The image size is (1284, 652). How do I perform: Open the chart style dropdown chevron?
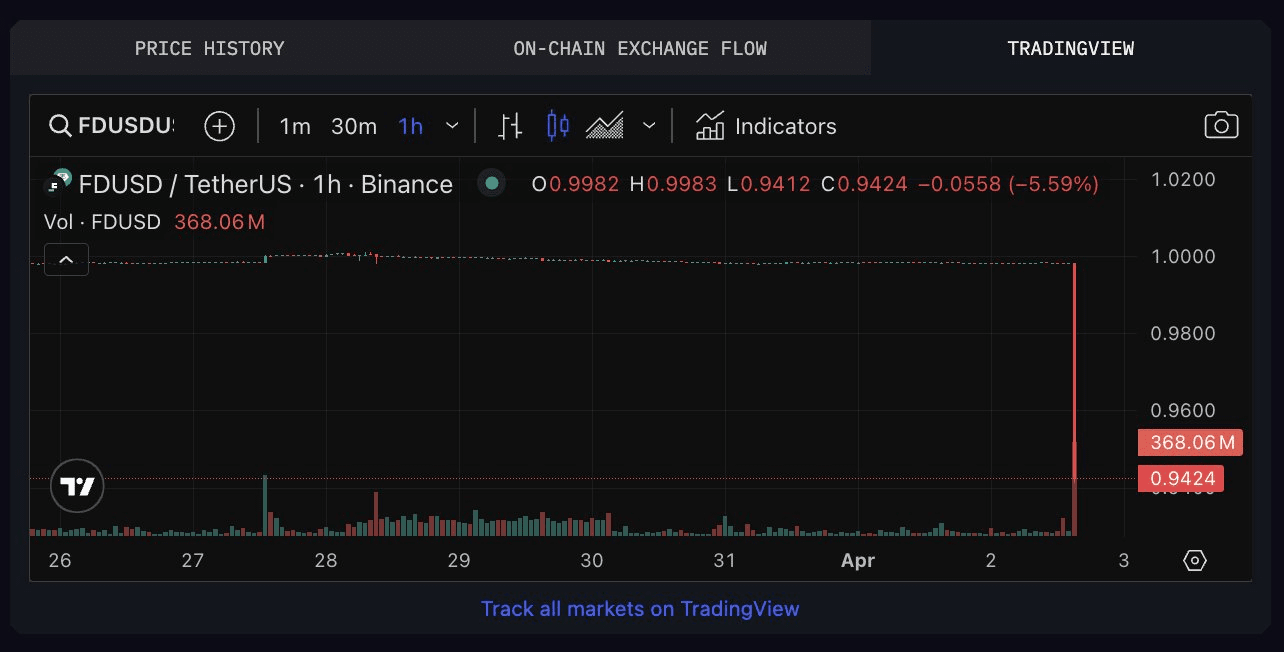650,126
